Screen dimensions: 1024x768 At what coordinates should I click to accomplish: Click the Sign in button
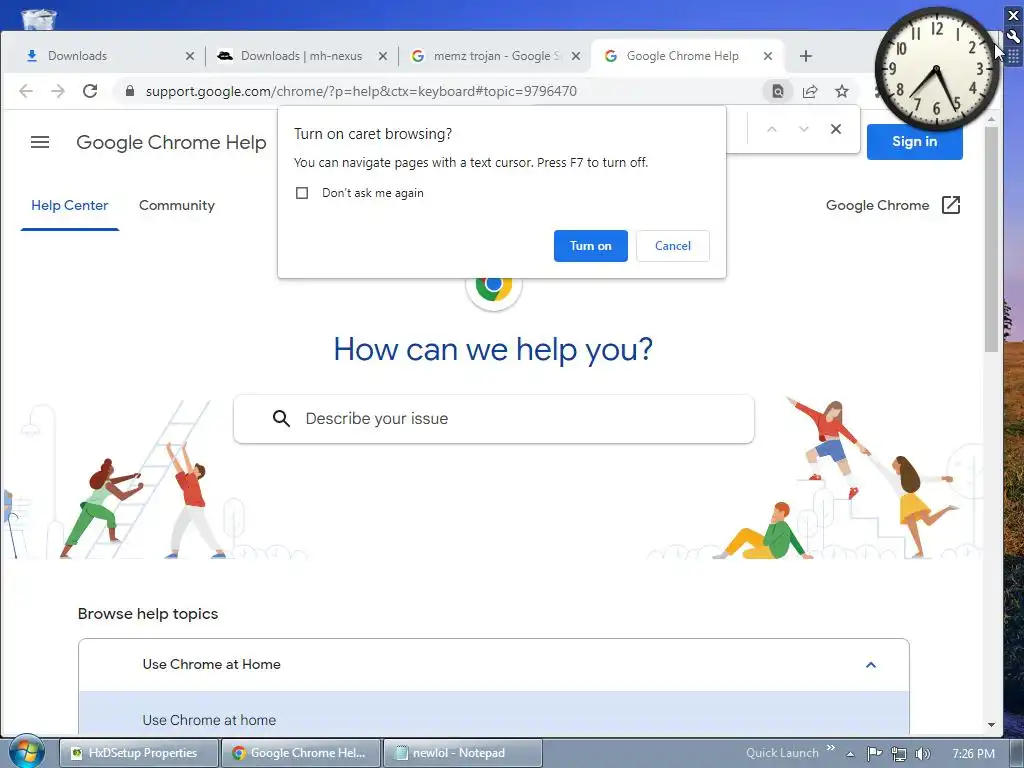[x=914, y=142]
